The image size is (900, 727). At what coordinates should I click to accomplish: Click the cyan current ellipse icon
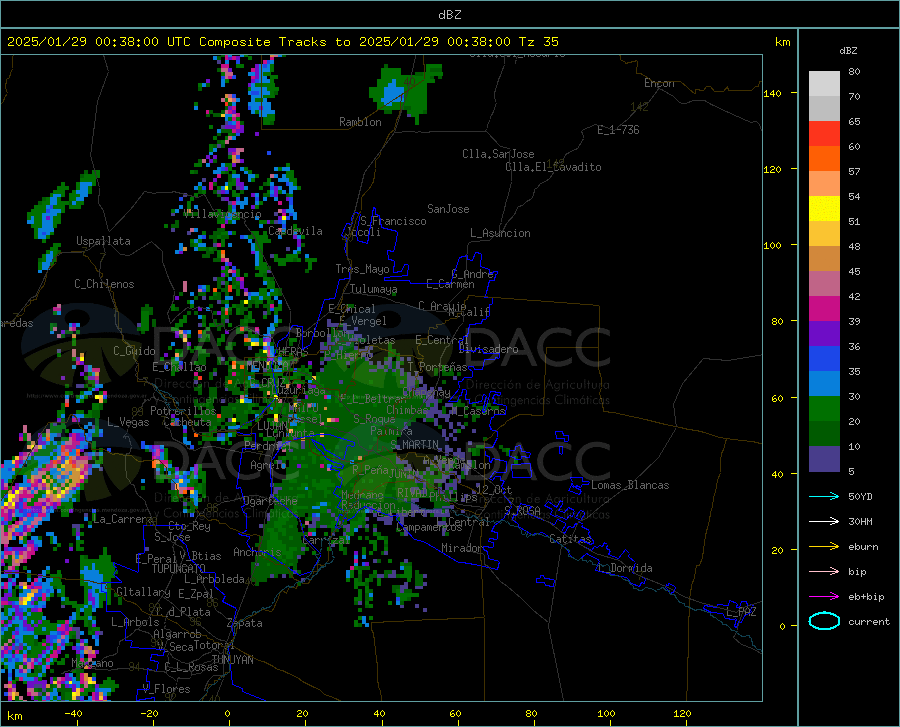point(824,621)
